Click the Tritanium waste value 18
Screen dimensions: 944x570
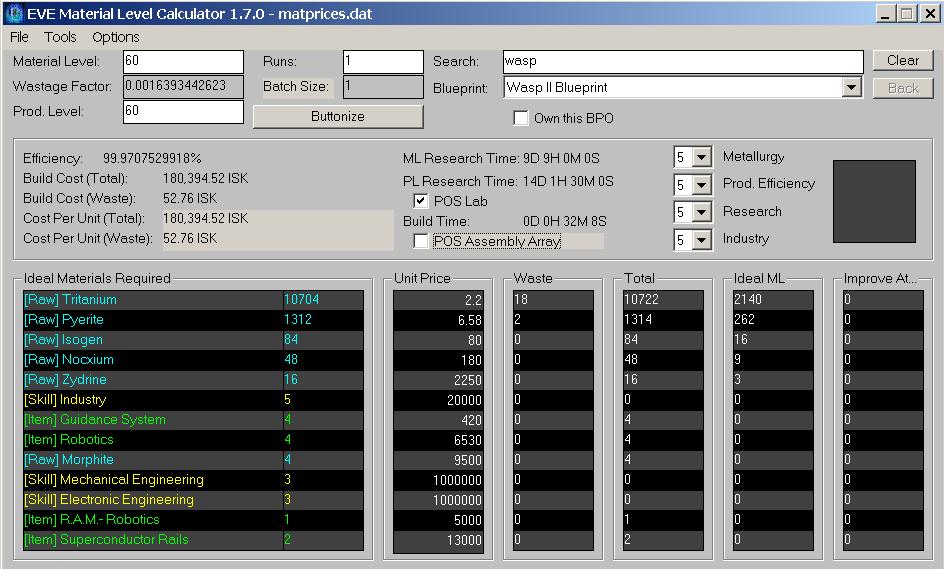click(521, 300)
